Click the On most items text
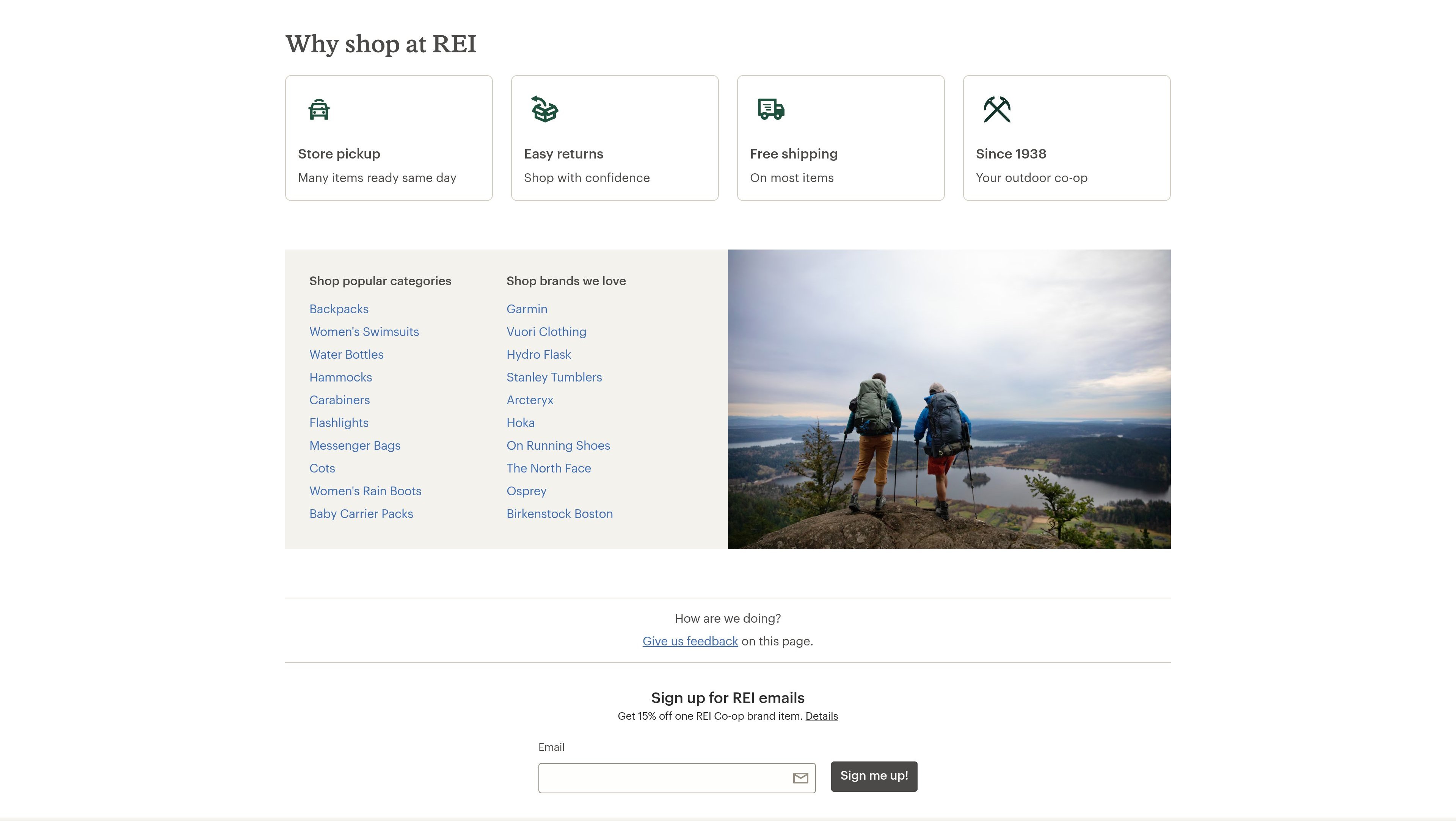This screenshot has height=821, width=1456. click(x=792, y=177)
